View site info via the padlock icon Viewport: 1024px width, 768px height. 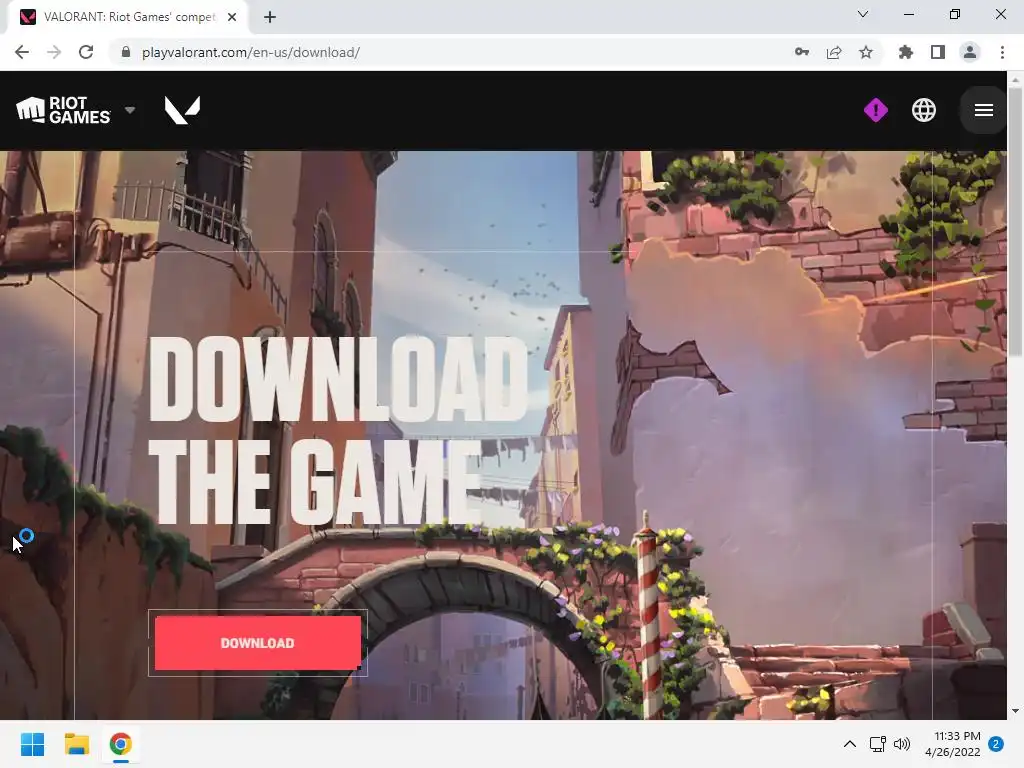126,52
